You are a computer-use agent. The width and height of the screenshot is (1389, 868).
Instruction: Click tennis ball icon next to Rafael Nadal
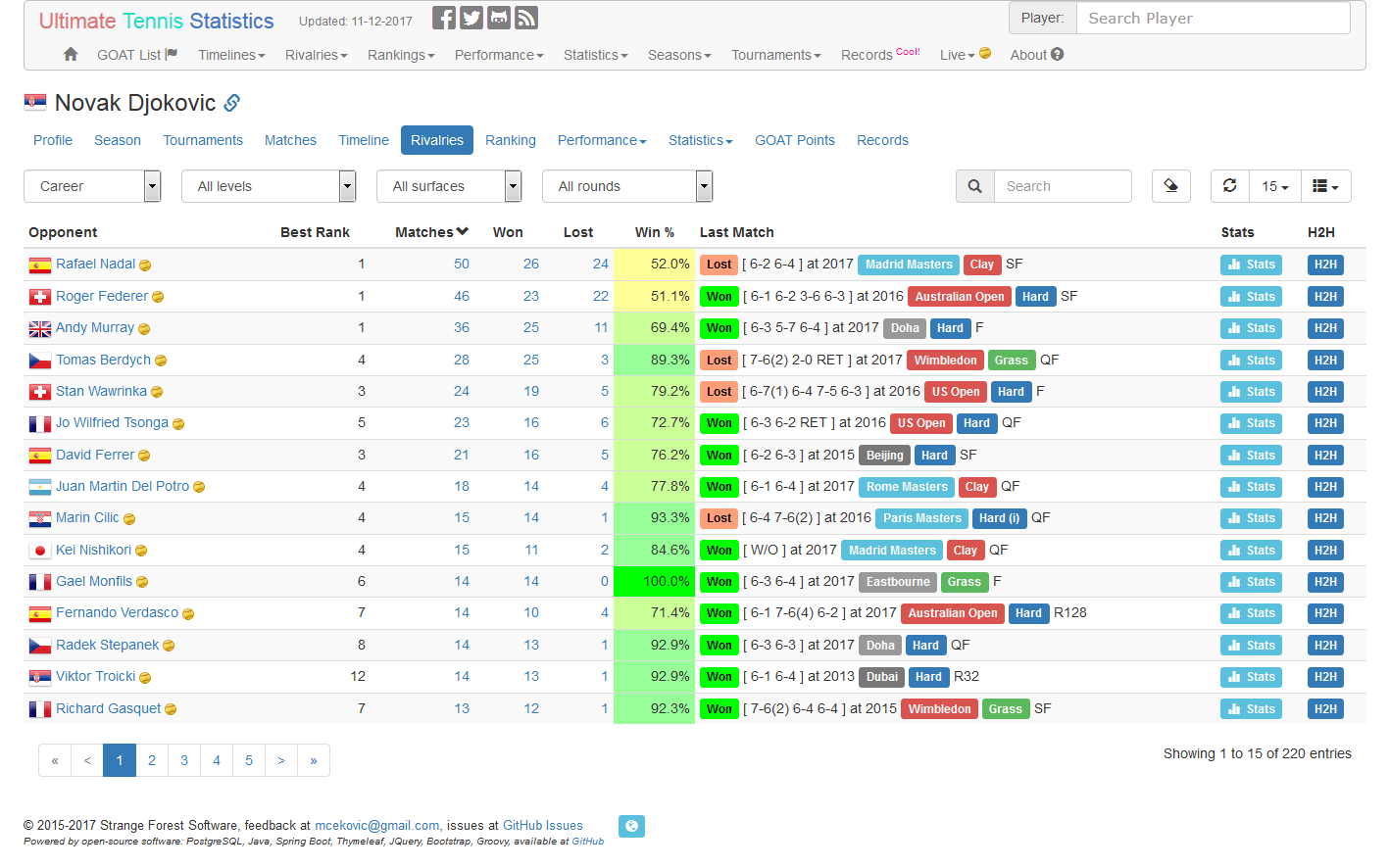tap(145, 265)
